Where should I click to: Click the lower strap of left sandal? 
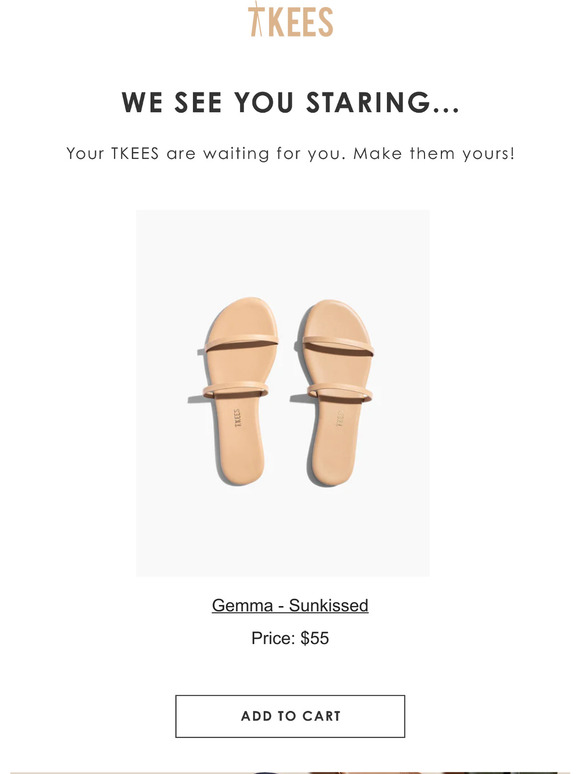(235, 389)
